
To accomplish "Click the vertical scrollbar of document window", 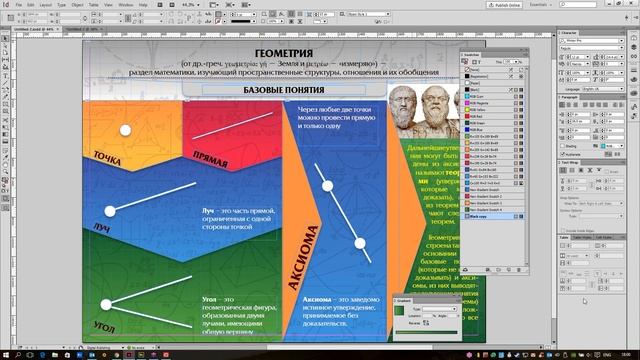I will (x=553, y=188).
